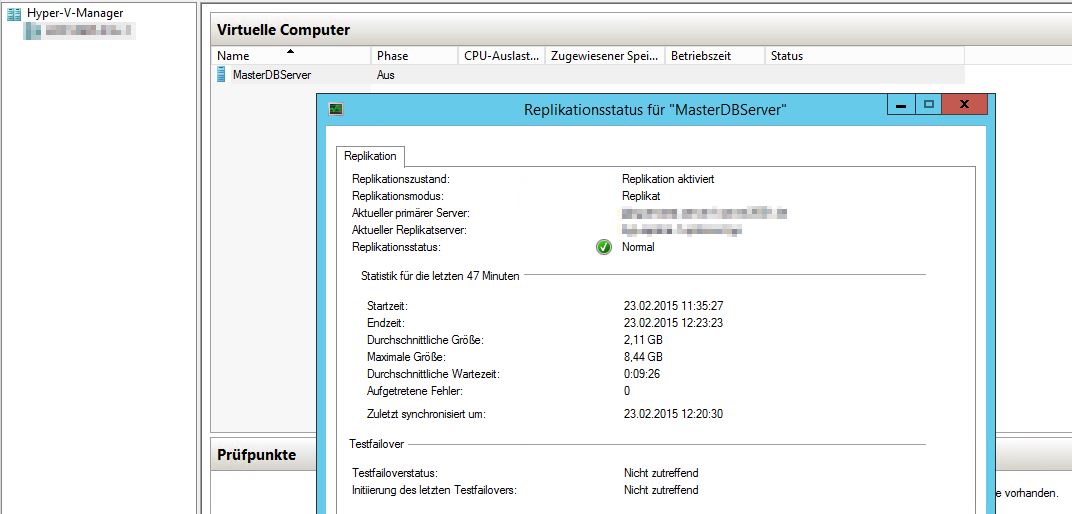This screenshot has width=1072, height=514.
Task: Click the Hyper-V-Manager icon in the tree
Action: point(15,14)
